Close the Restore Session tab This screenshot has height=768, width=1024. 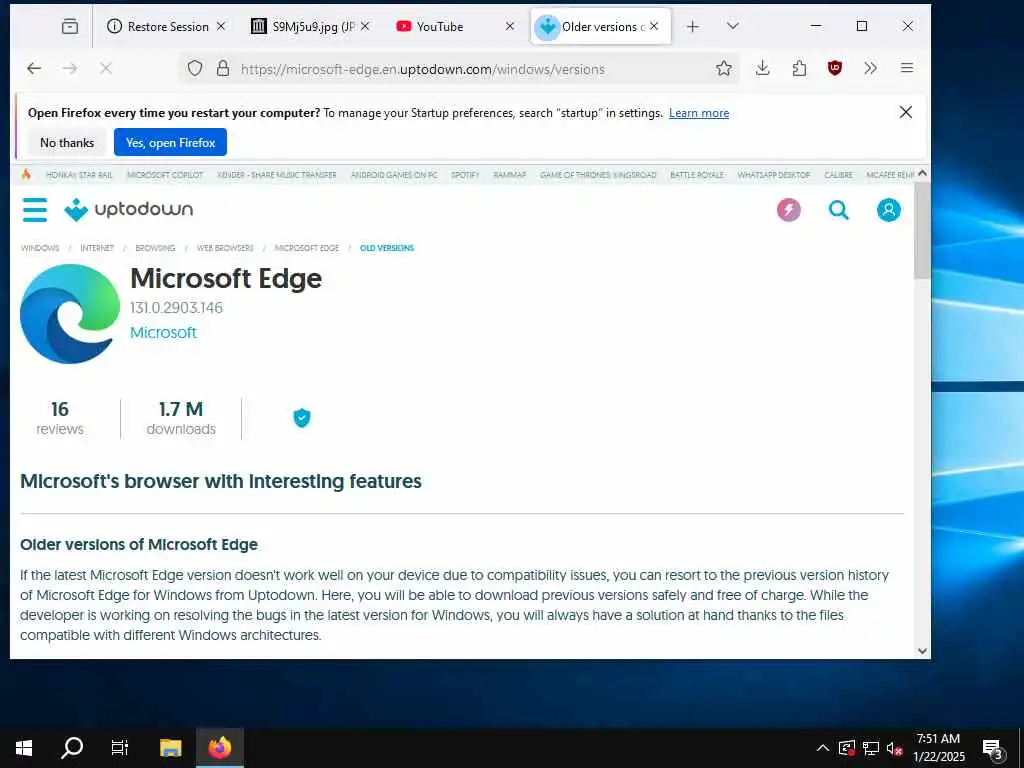coord(221,26)
